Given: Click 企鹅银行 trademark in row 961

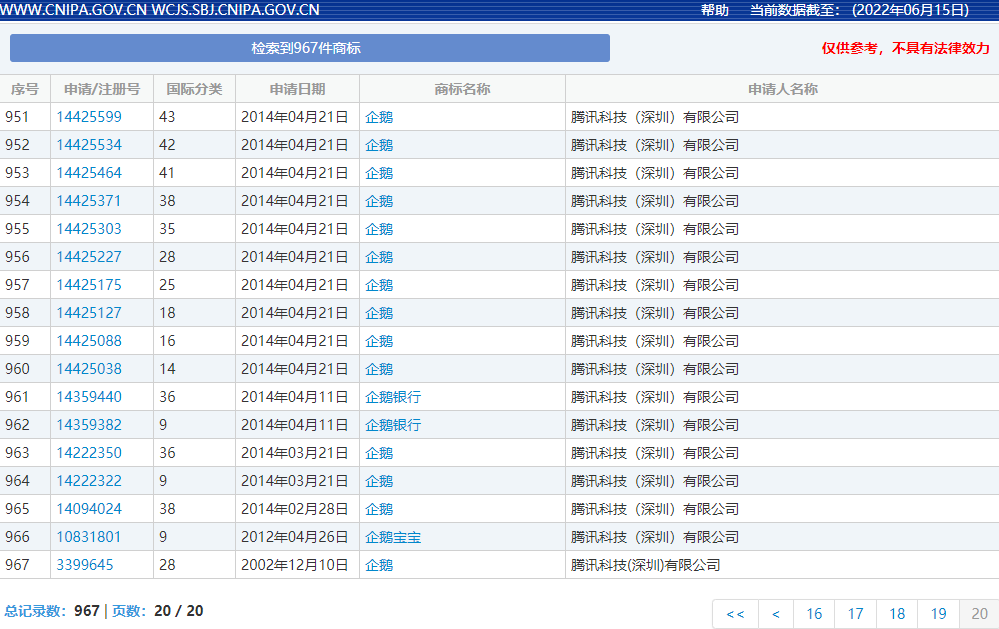Looking at the screenshot, I should (393, 397).
